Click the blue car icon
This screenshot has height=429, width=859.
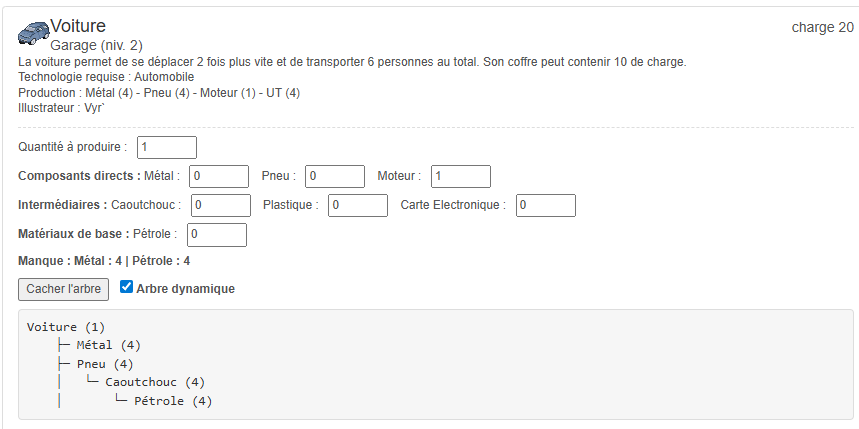[x=33, y=34]
